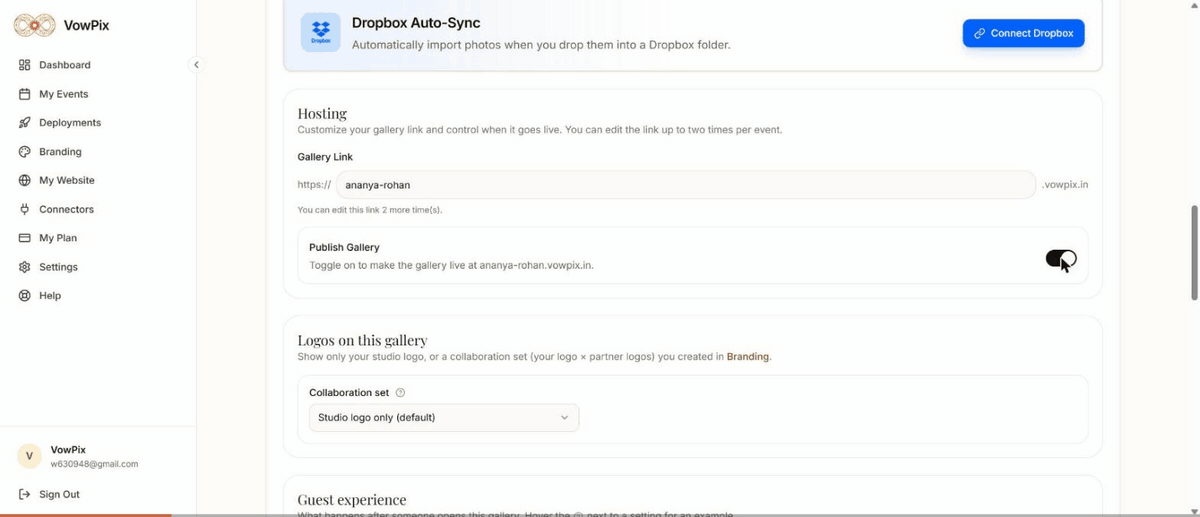Click the Branding palette icon

pos(25,152)
